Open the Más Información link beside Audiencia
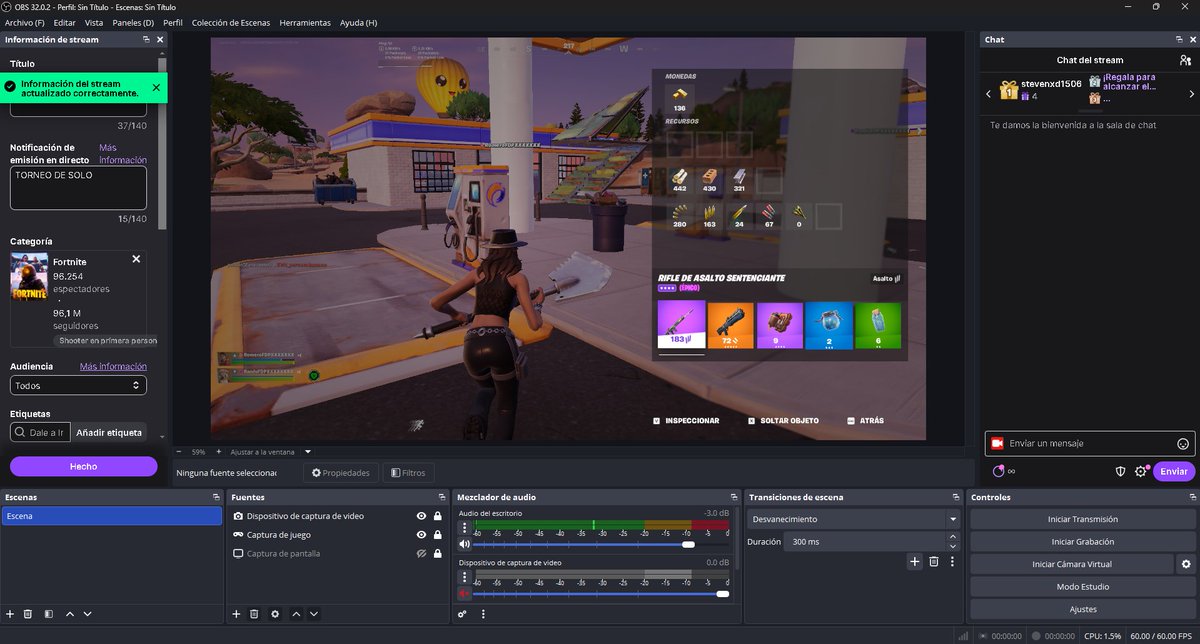 tap(113, 366)
